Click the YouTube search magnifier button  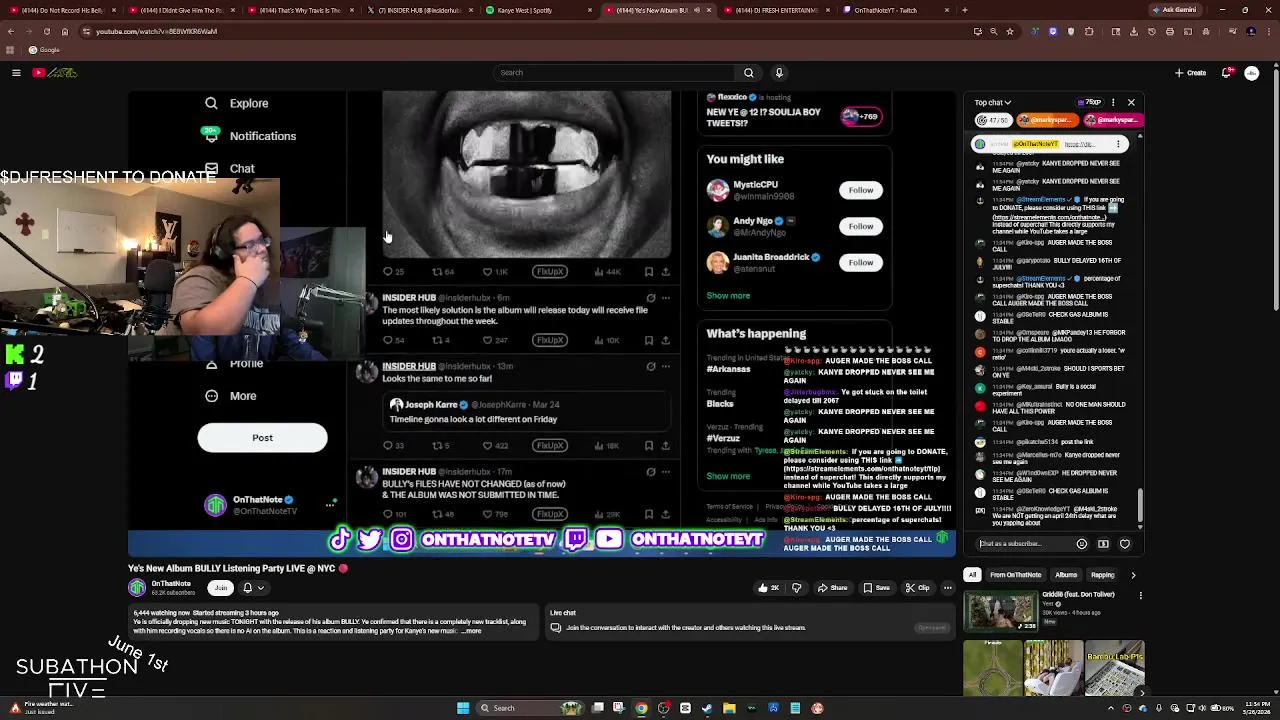748,72
